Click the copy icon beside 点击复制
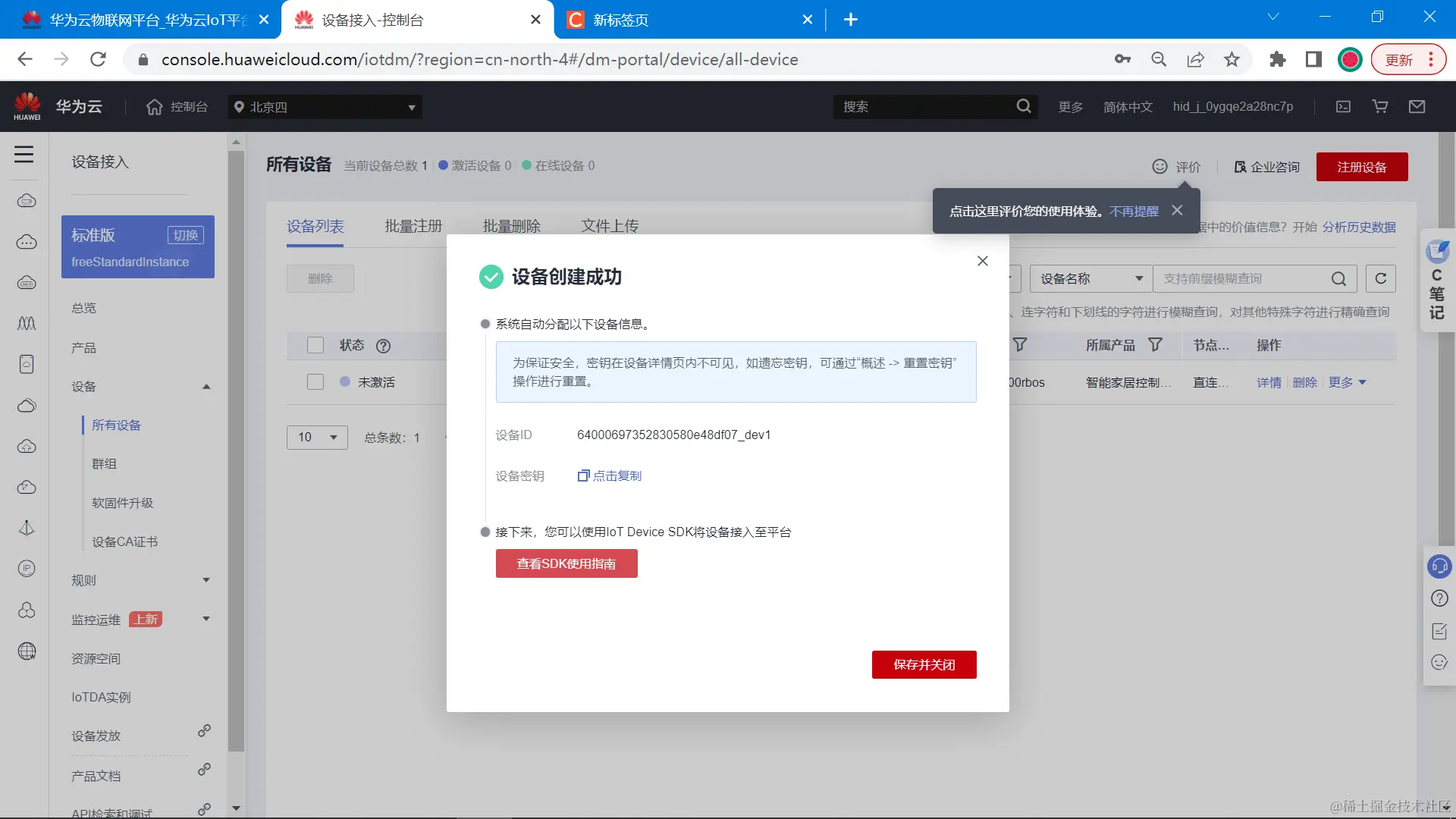1456x819 pixels. pos(583,475)
